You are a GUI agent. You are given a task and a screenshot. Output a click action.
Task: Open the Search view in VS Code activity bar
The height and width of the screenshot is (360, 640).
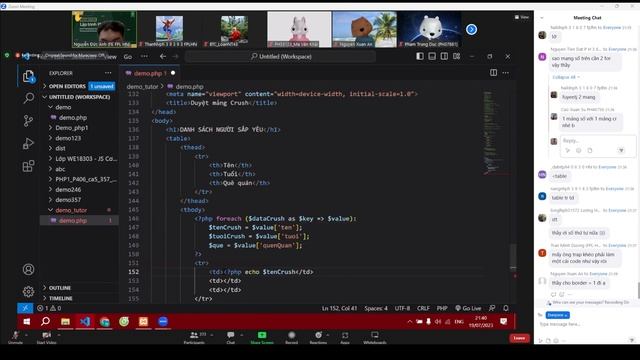click(x=29, y=98)
